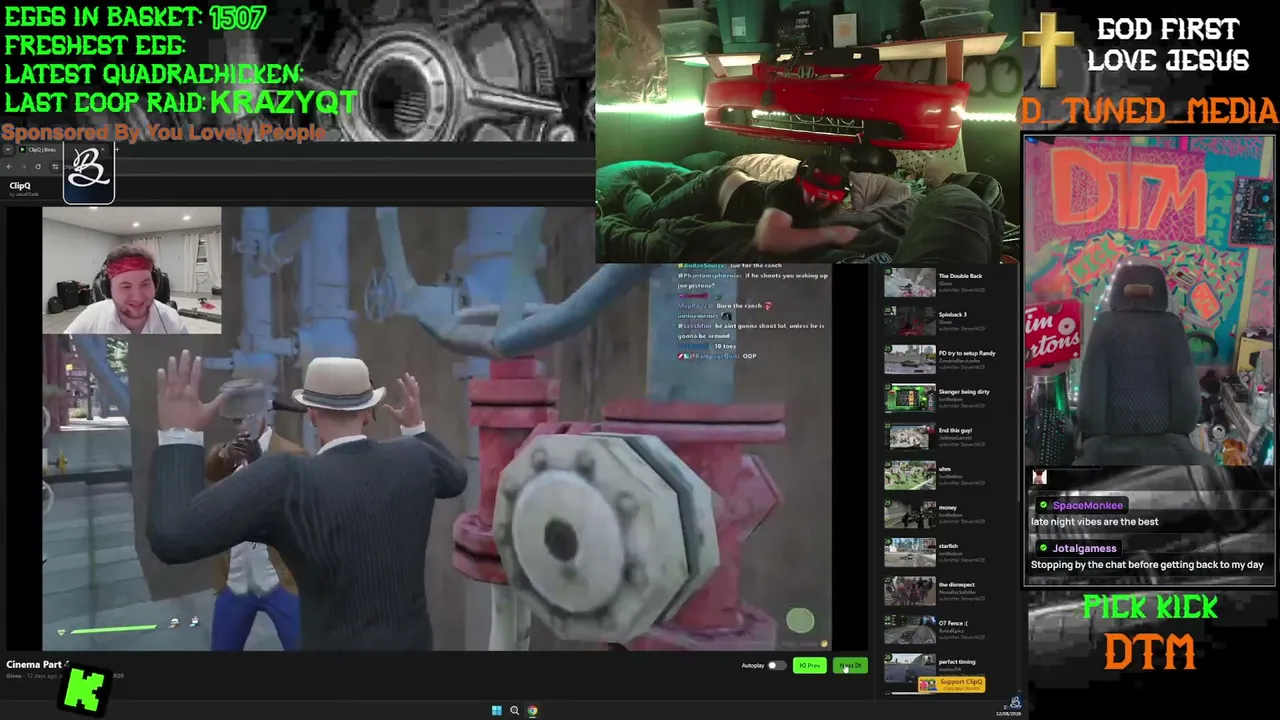Open the 'money' clip thumbnail
The height and width of the screenshot is (720, 1280).
coord(909,514)
